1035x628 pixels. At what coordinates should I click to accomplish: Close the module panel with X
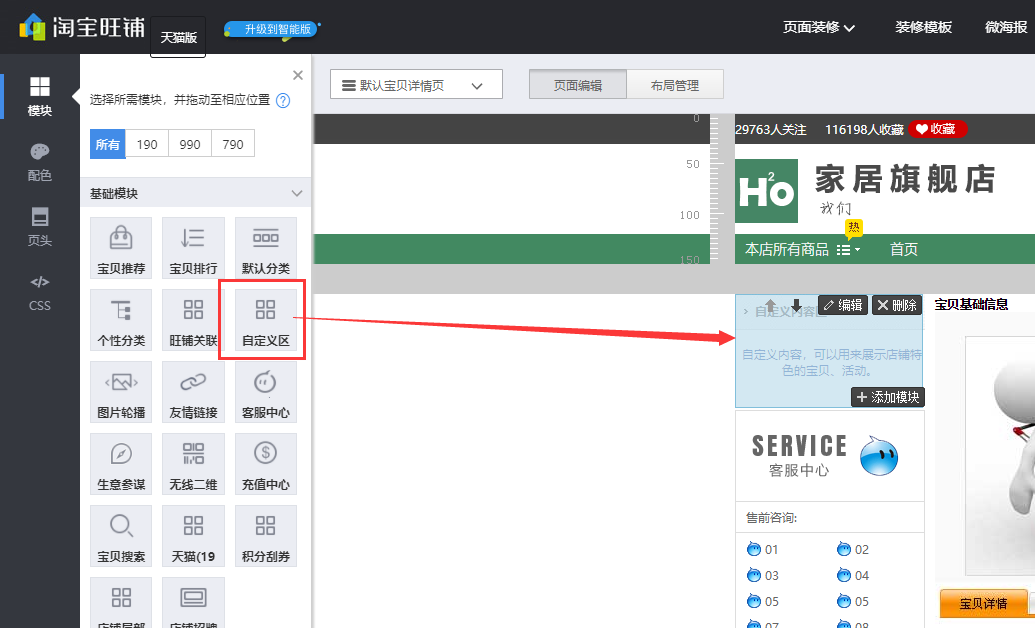point(298,75)
